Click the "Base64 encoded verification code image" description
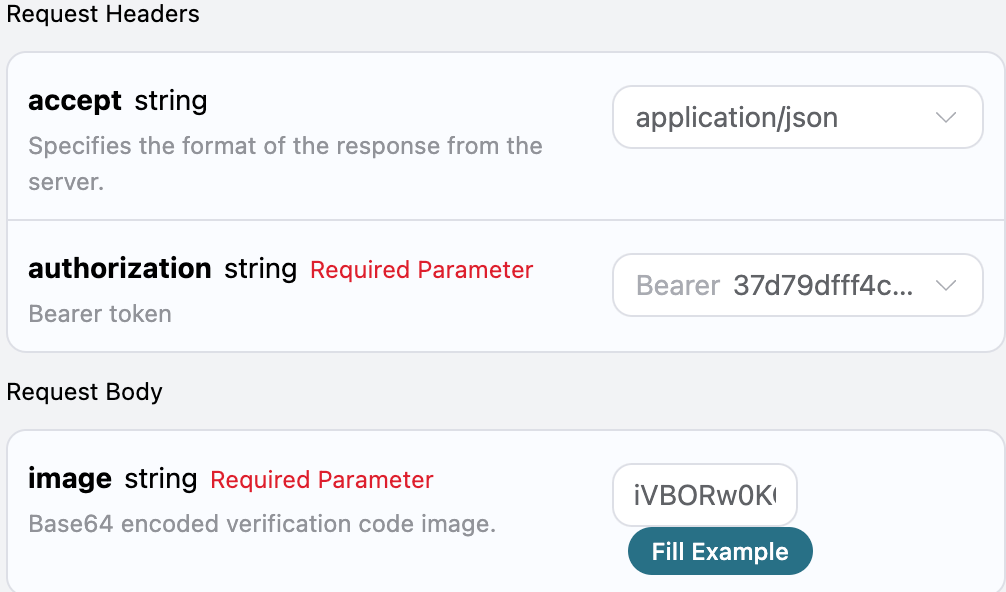This screenshot has width=1006, height=592. [x=262, y=524]
